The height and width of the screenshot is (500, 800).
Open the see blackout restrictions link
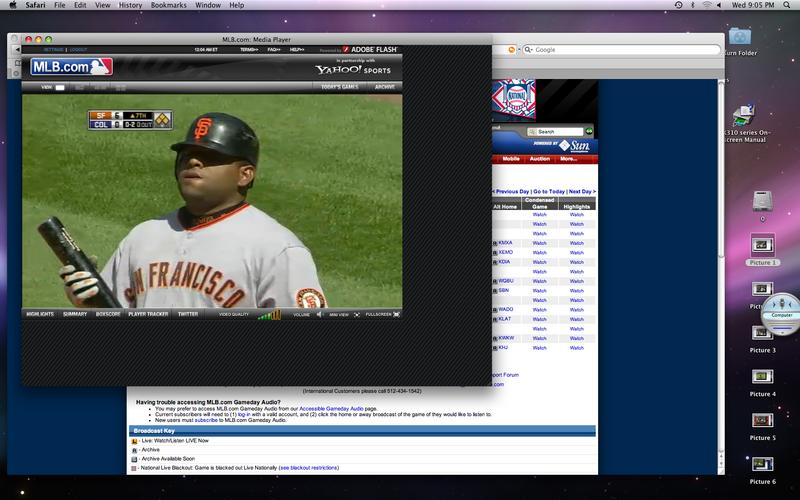coord(309,468)
